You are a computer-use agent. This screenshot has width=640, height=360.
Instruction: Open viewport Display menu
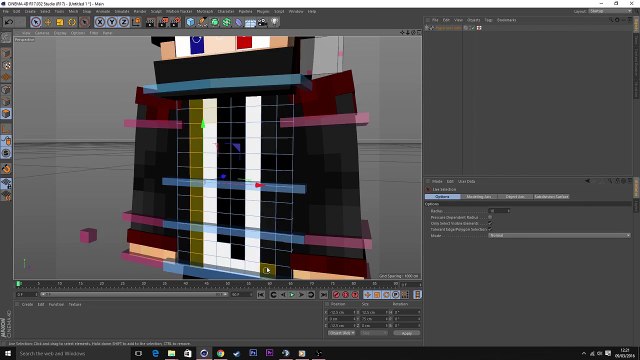60,33
